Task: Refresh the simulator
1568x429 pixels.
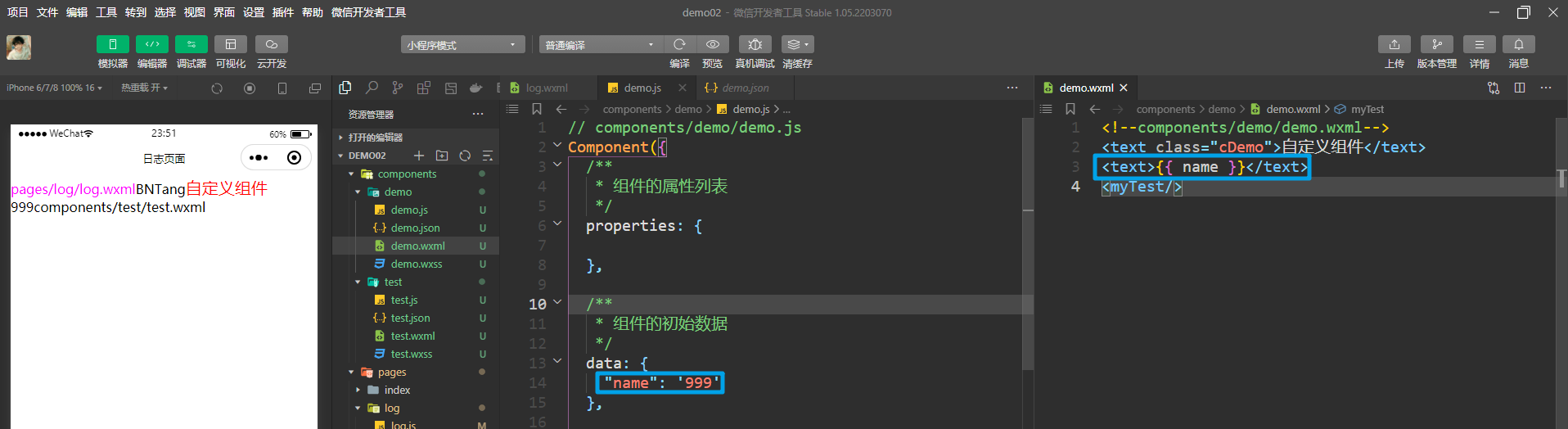Action: [217, 88]
